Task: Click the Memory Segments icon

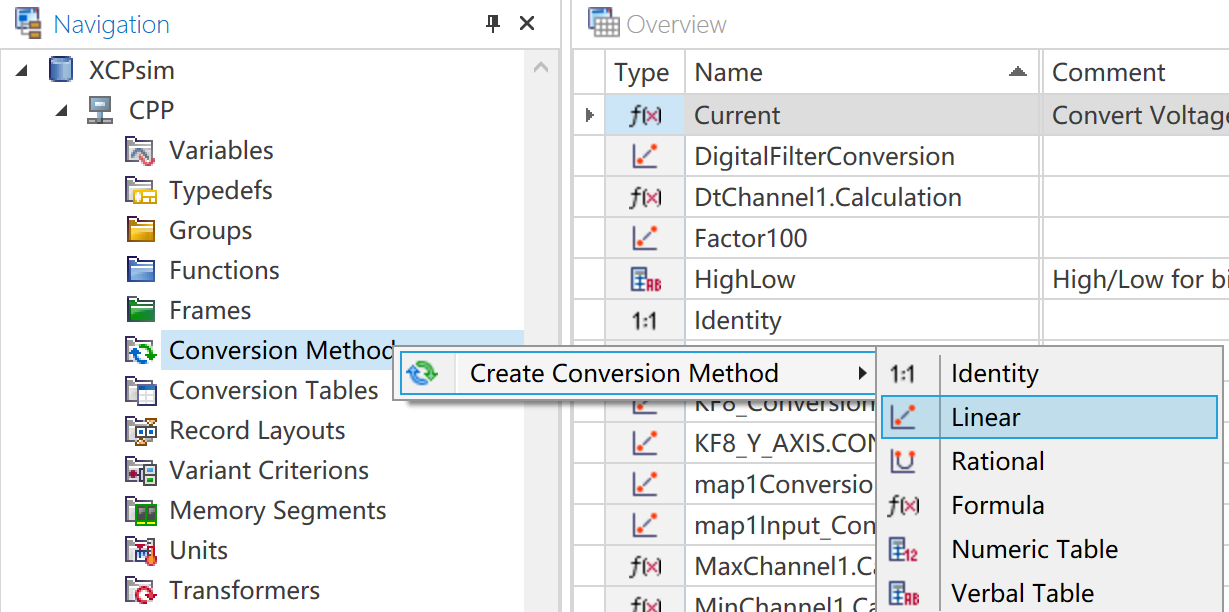Action: [141, 511]
